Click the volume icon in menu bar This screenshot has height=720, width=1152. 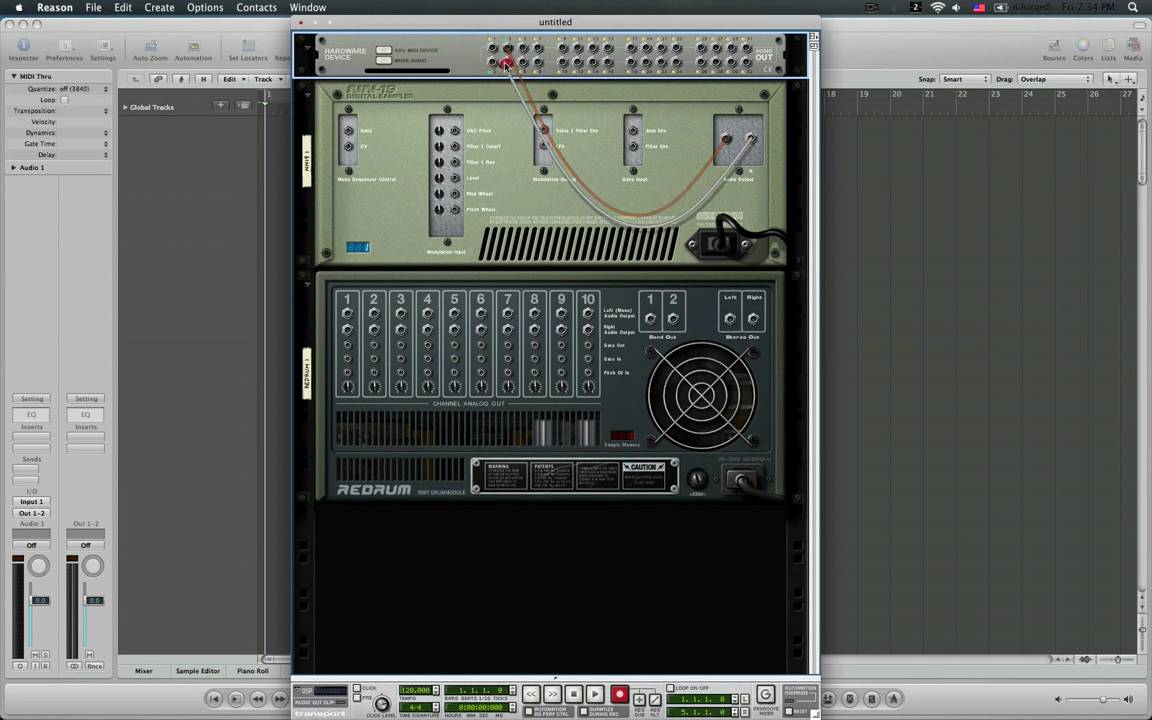point(956,7)
